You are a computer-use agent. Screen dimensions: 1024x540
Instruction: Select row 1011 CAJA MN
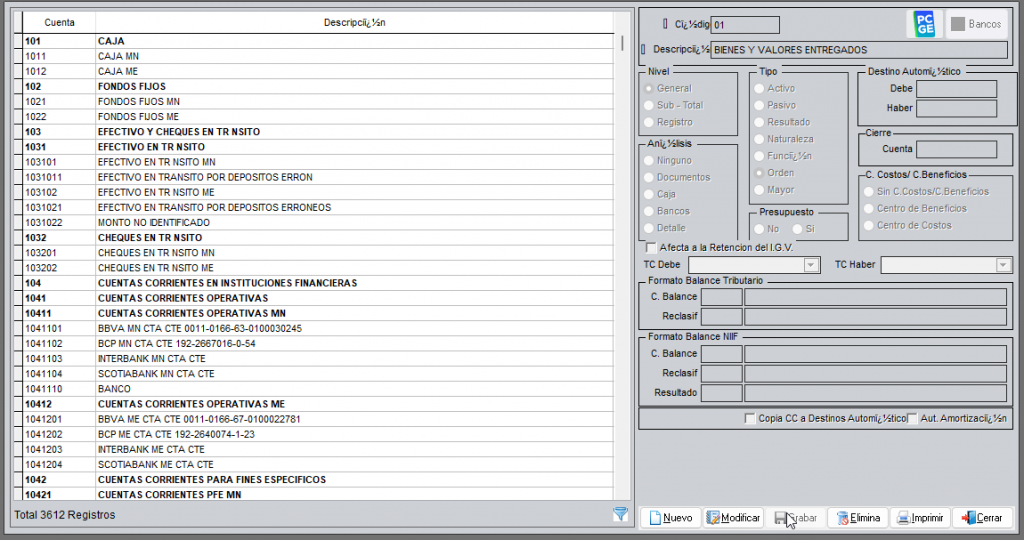click(318, 56)
